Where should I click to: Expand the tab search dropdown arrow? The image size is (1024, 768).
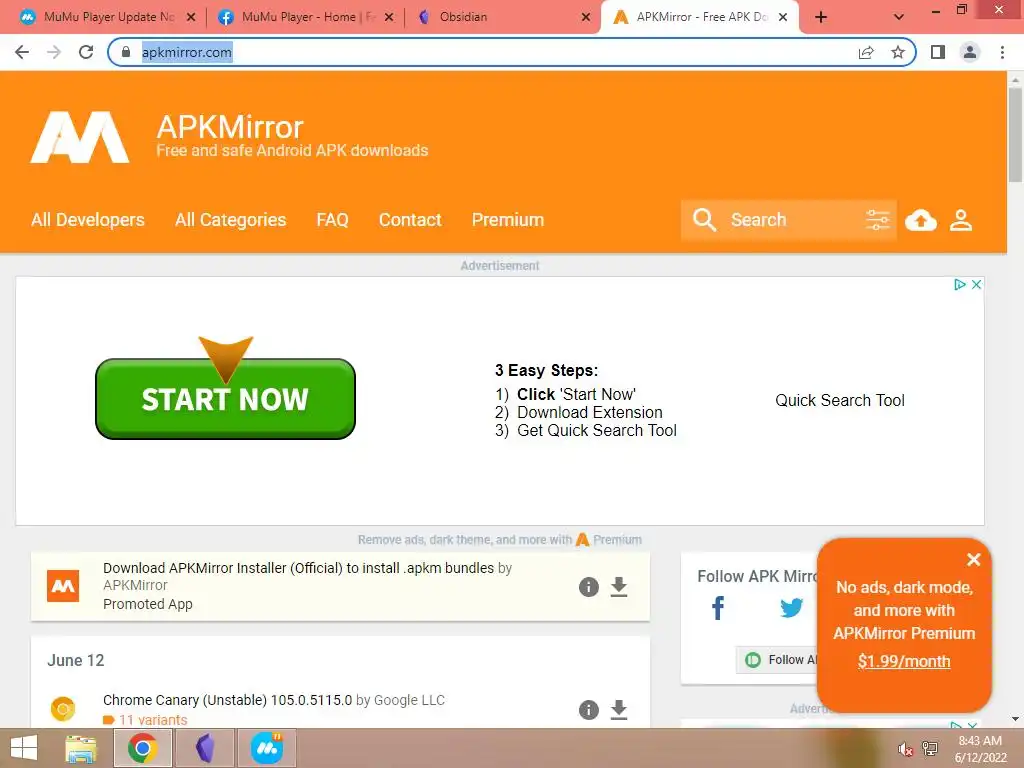[x=899, y=18]
